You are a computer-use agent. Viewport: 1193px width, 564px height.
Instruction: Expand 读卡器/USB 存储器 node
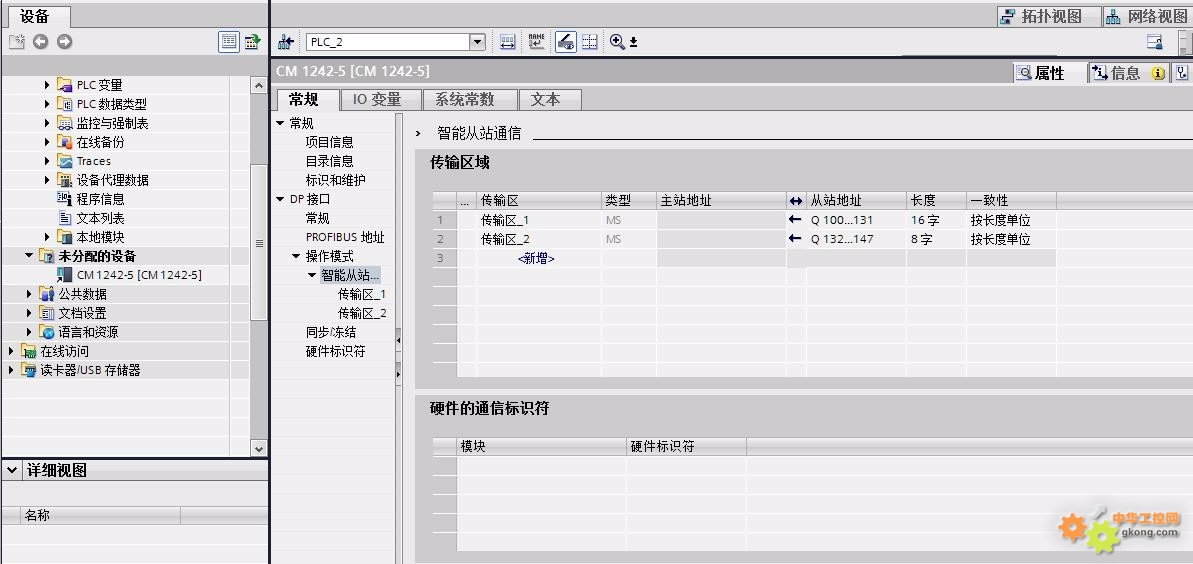click(11, 371)
